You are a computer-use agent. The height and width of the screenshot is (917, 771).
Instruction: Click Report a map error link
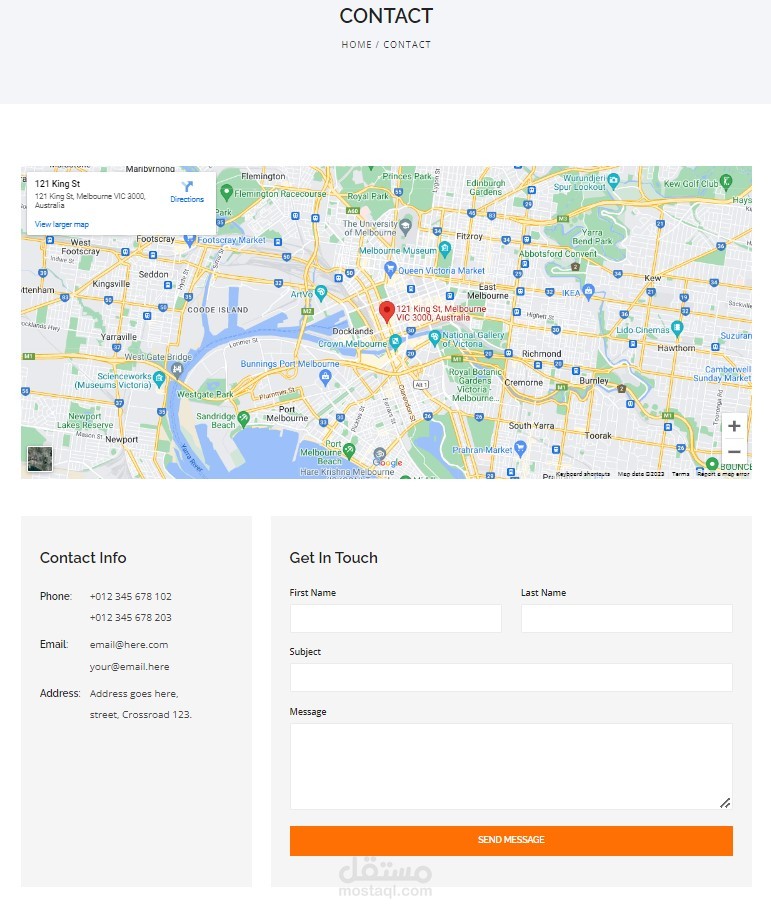point(723,474)
